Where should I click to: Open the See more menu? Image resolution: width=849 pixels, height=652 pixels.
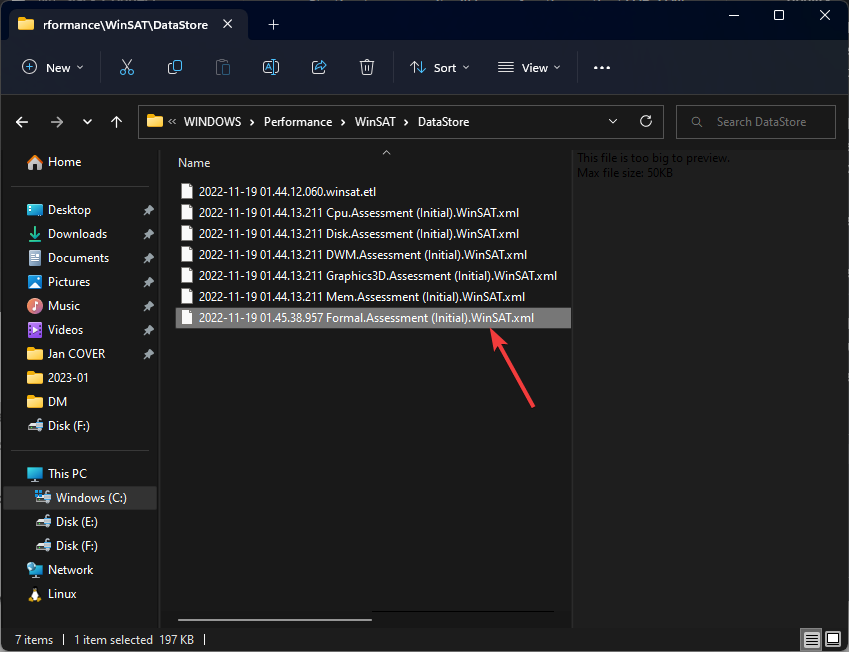(601, 67)
